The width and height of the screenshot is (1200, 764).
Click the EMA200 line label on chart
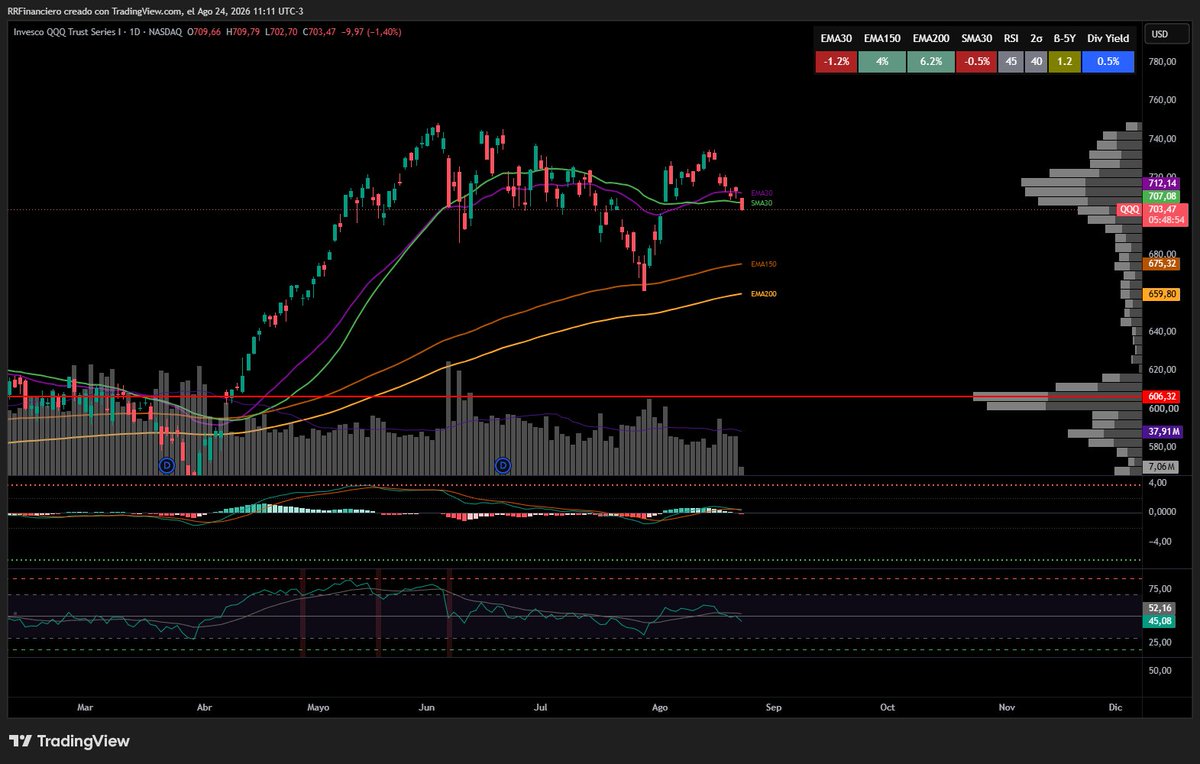[x=763, y=294]
